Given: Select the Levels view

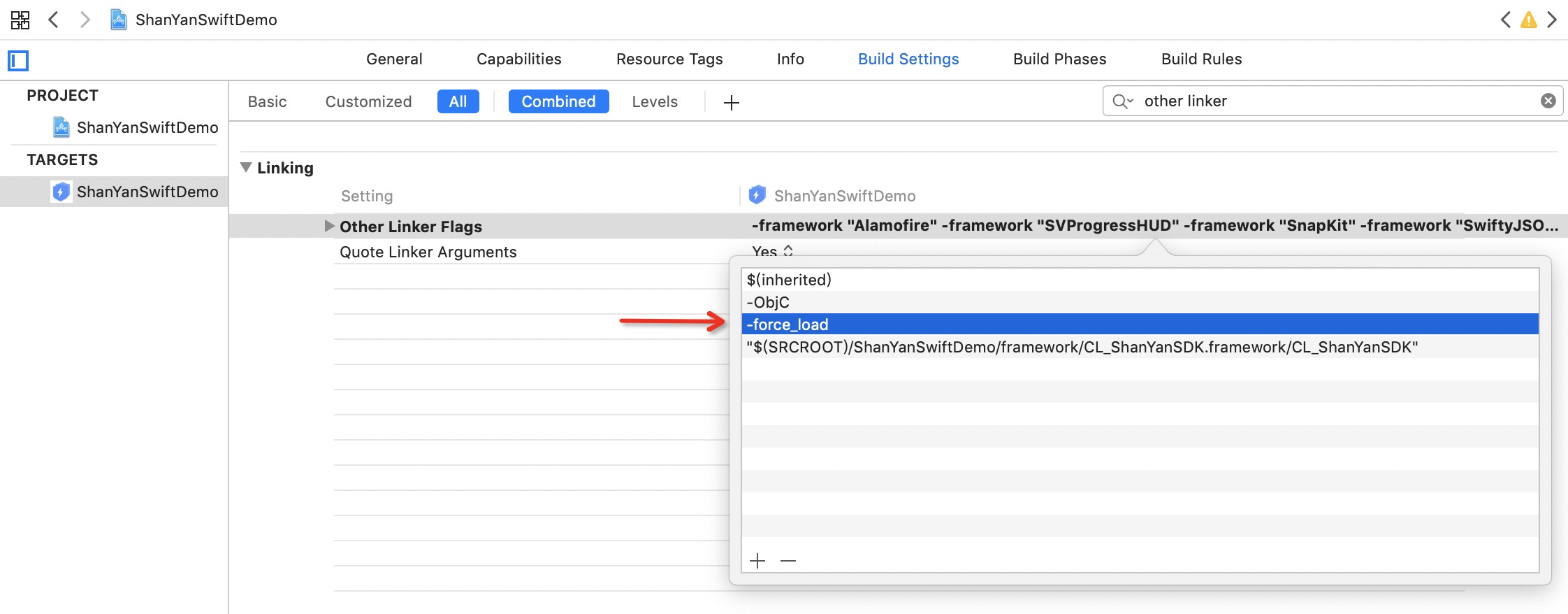Looking at the screenshot, I should point(655,102).
